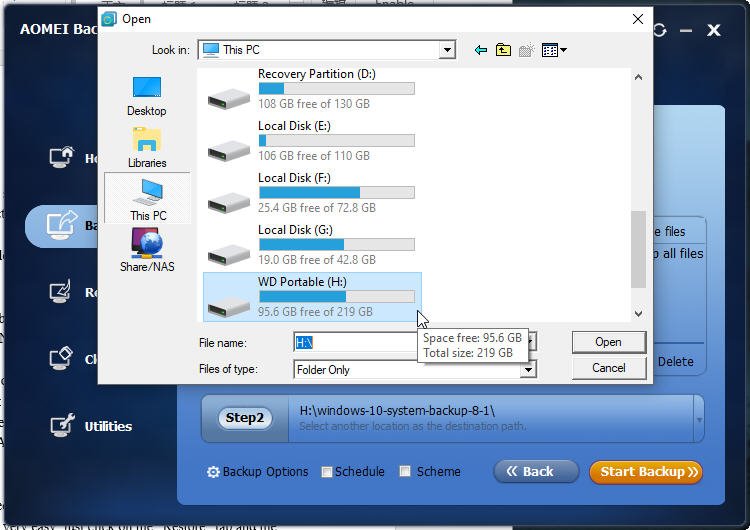Image resolution: width=750 pixels, height=530 pixels.
Task: Expand the Look in dropdown
Action: [x=447, y=50]
